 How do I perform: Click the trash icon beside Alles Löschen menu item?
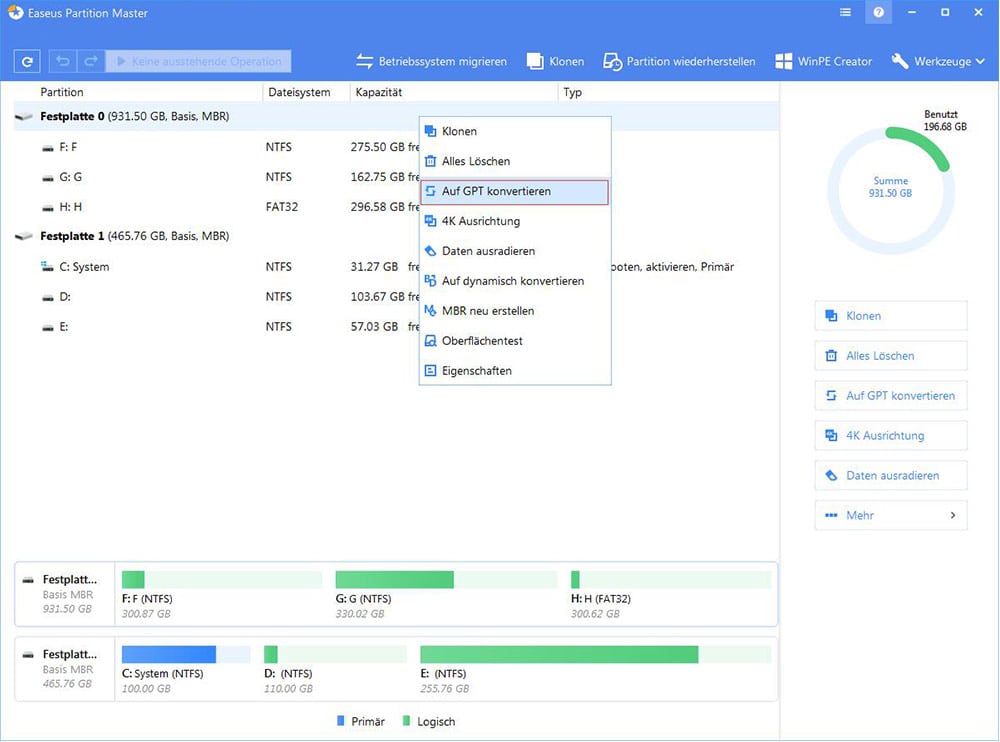[x=430, y=161]
